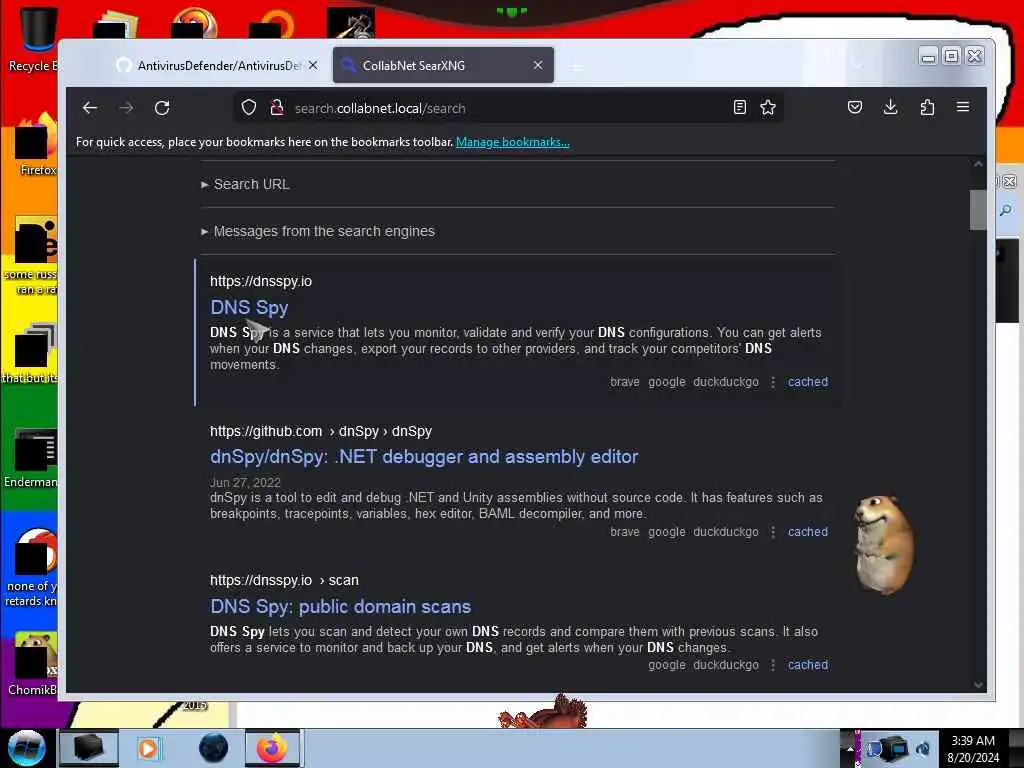Click the brave engine label on DNS Spy result

point(624,381)
